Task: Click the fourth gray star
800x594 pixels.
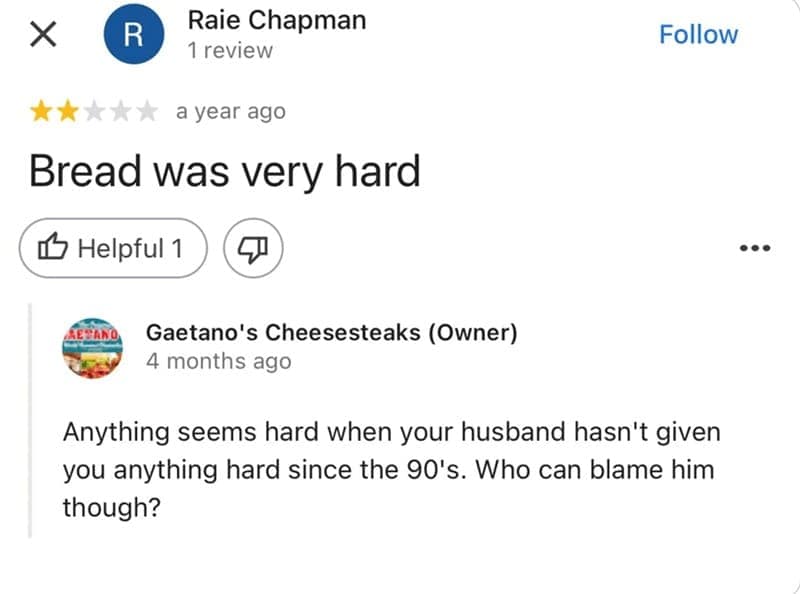Action: 121,112
